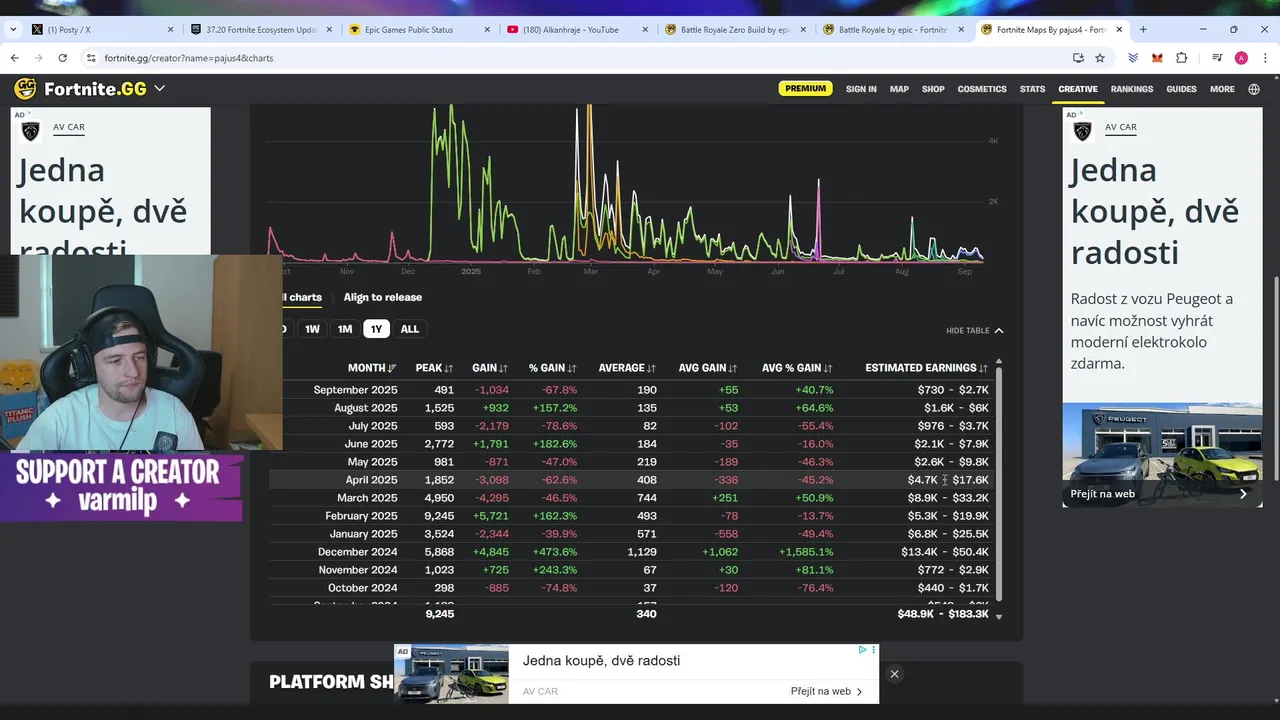Sort table by PEAK column arrows

449,368
